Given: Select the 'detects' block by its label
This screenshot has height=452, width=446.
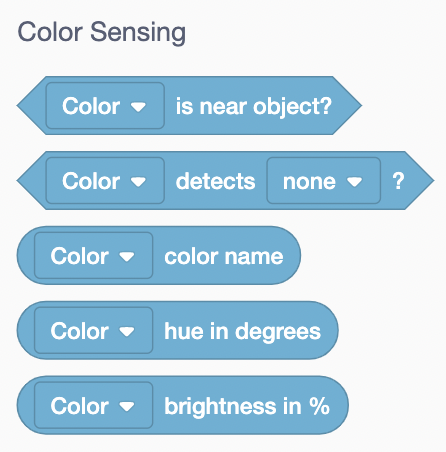Looking at the screenshot, I should pos(215,181).
